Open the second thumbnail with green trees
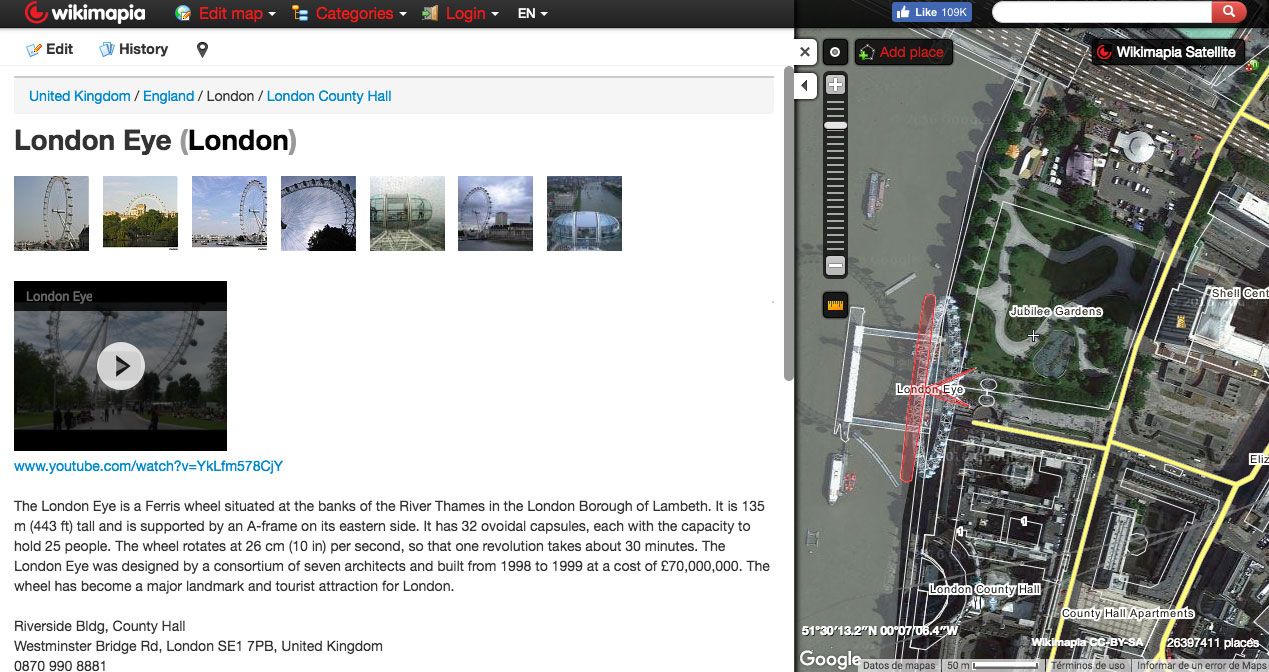 pos(140,213)
